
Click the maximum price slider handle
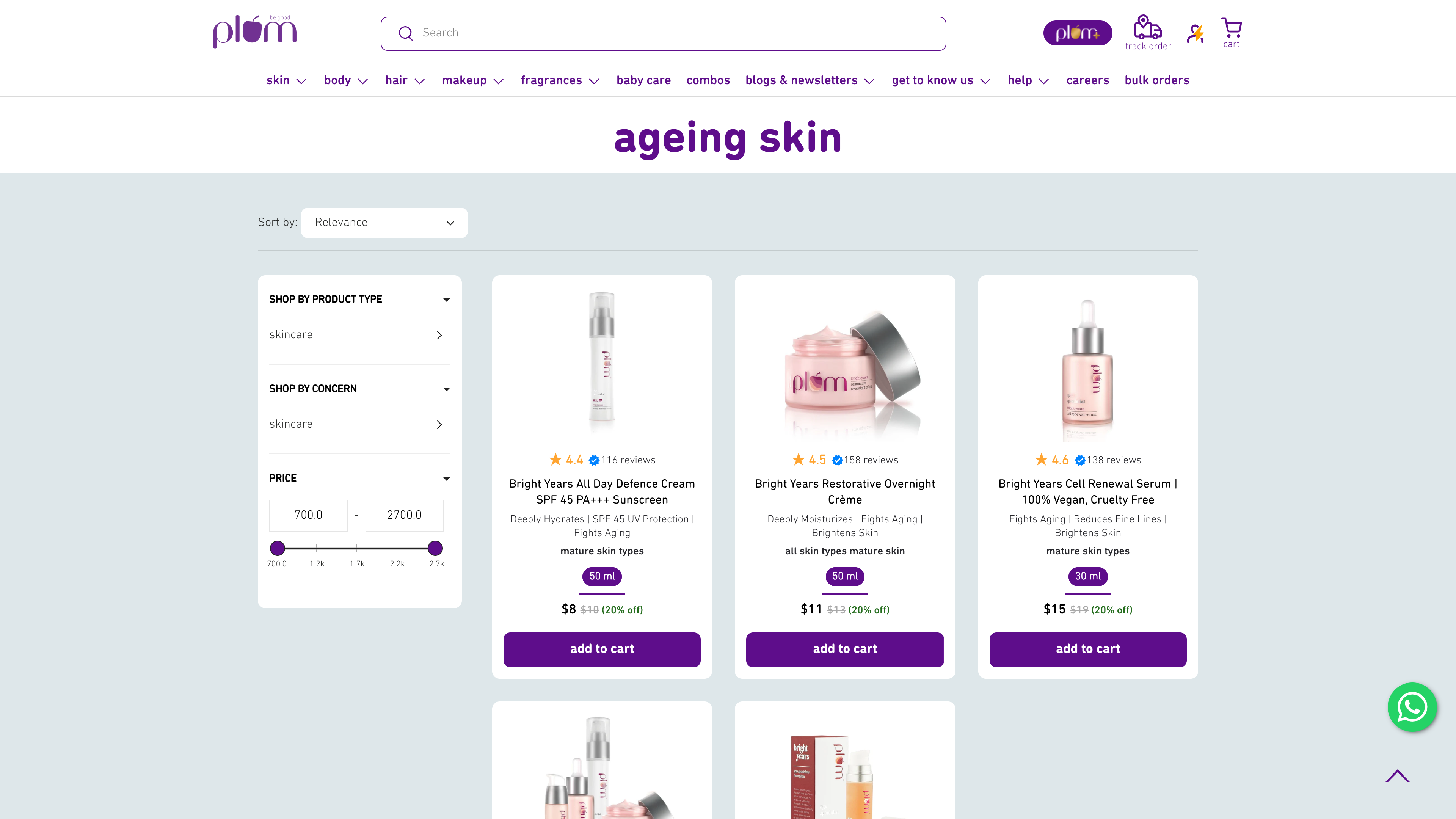pos(435,548)
